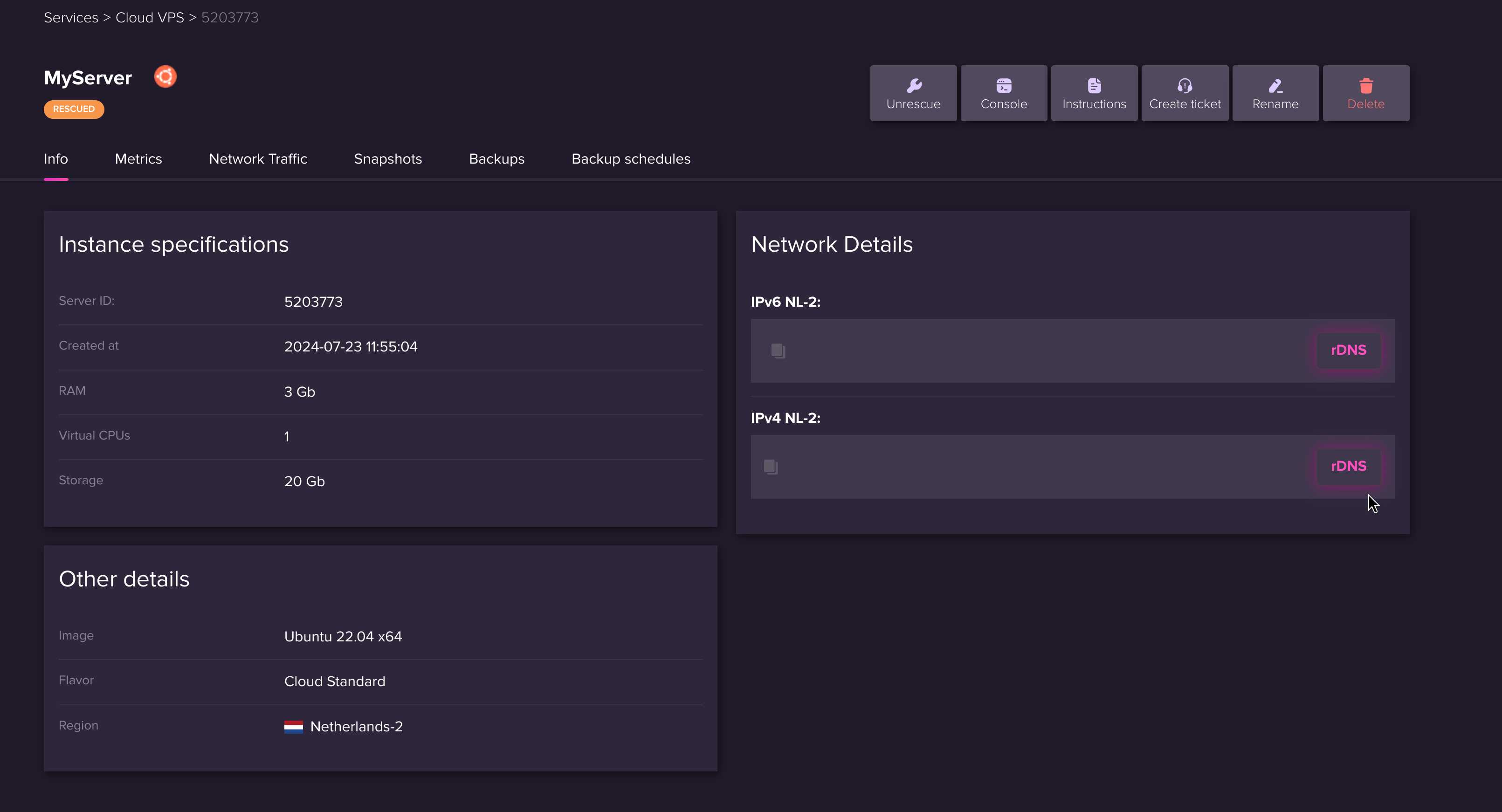
Task: Click the Server ID input field
Action: point(311,300)
